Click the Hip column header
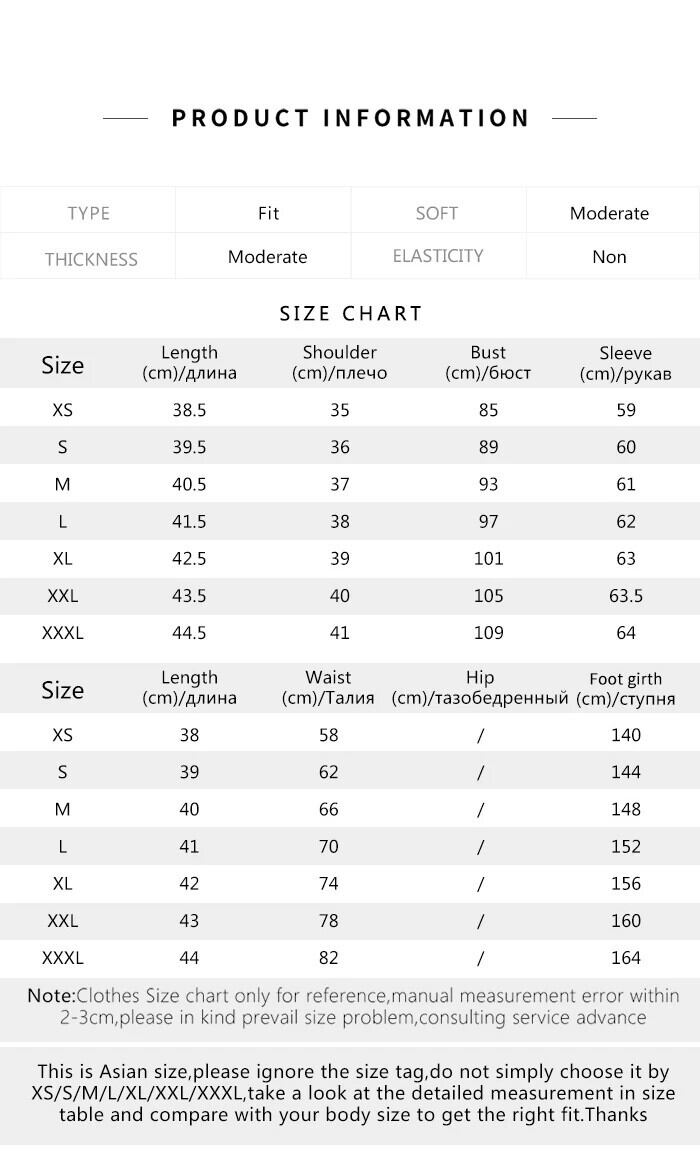 [x=480, y=688]
